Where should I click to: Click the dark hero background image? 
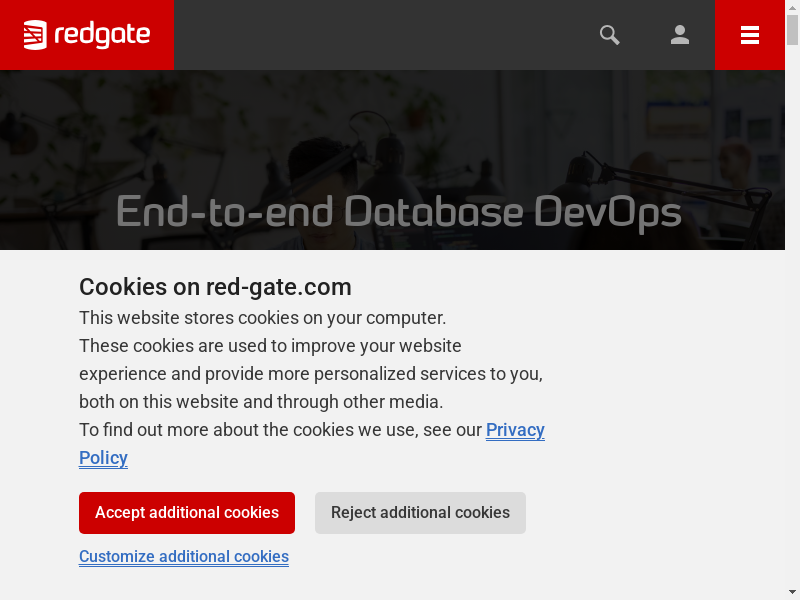tap(400, 120)
